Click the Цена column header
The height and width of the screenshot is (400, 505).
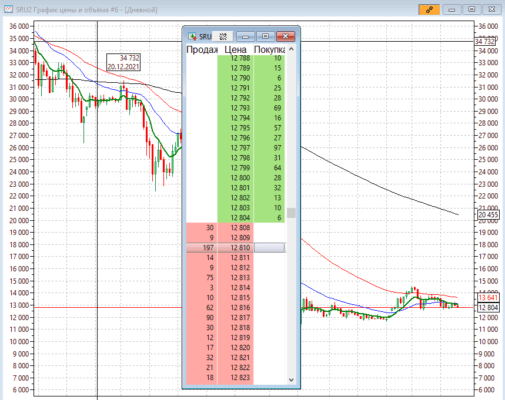(235, 50)
